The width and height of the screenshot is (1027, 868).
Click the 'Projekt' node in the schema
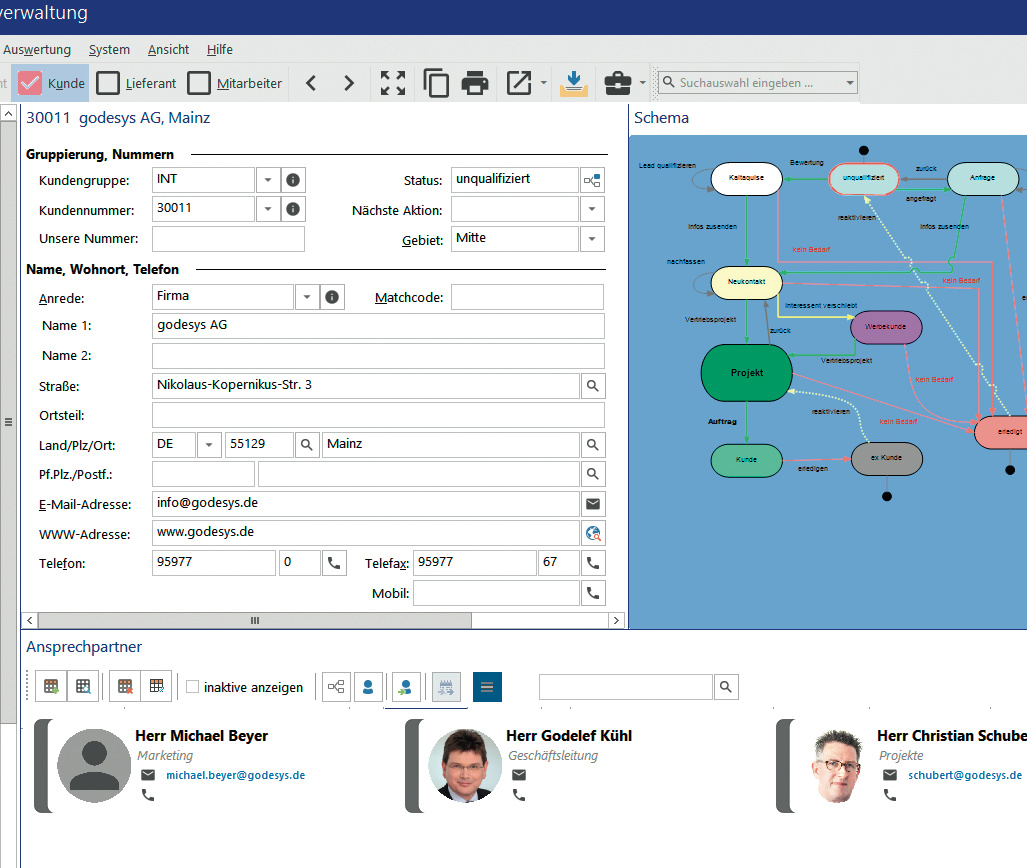(747, 373)
